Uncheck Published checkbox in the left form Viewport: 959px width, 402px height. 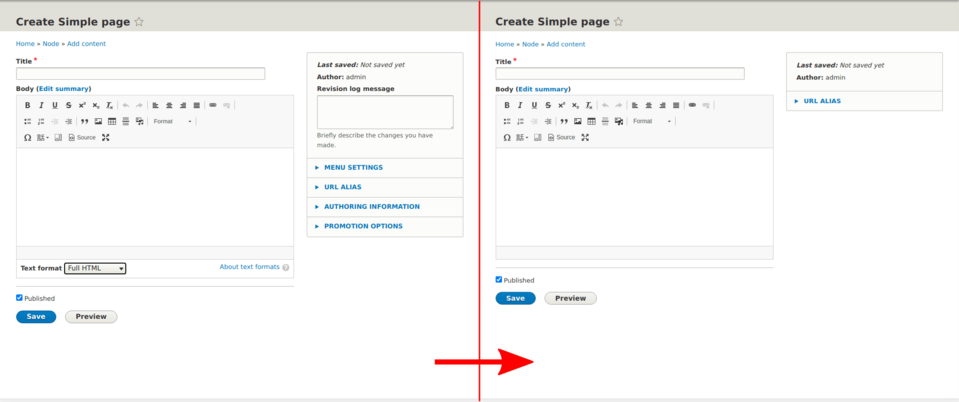tap(20, 298)
